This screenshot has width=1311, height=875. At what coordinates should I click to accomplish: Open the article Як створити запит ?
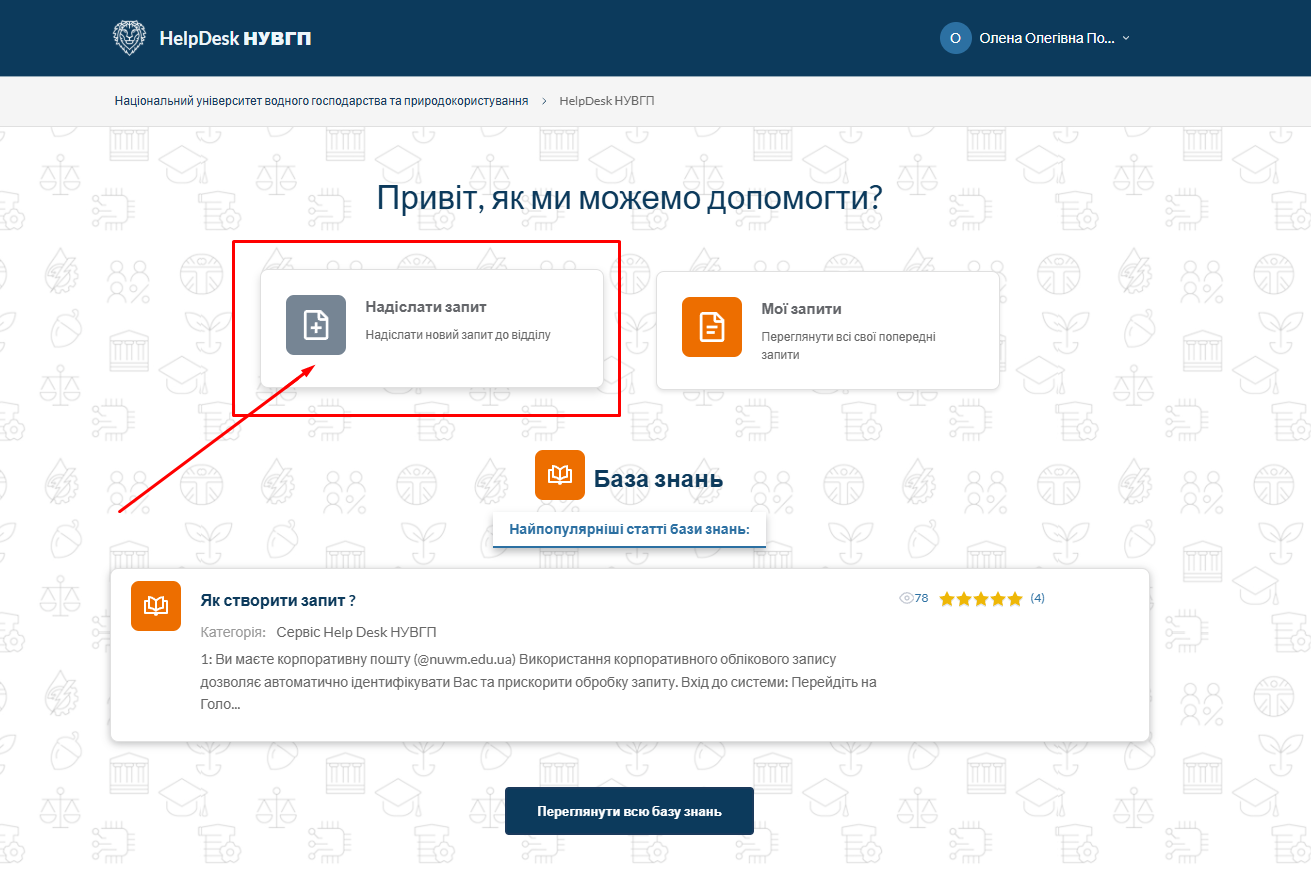click(278, 600)
